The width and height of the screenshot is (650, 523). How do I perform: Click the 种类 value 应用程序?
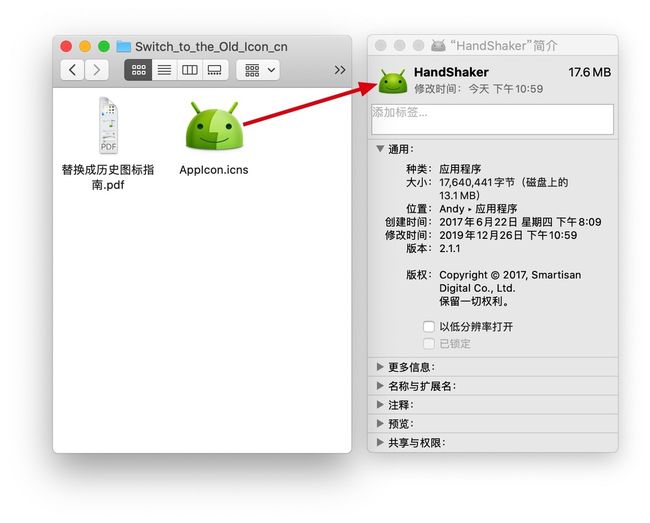[x=460, y=169]
